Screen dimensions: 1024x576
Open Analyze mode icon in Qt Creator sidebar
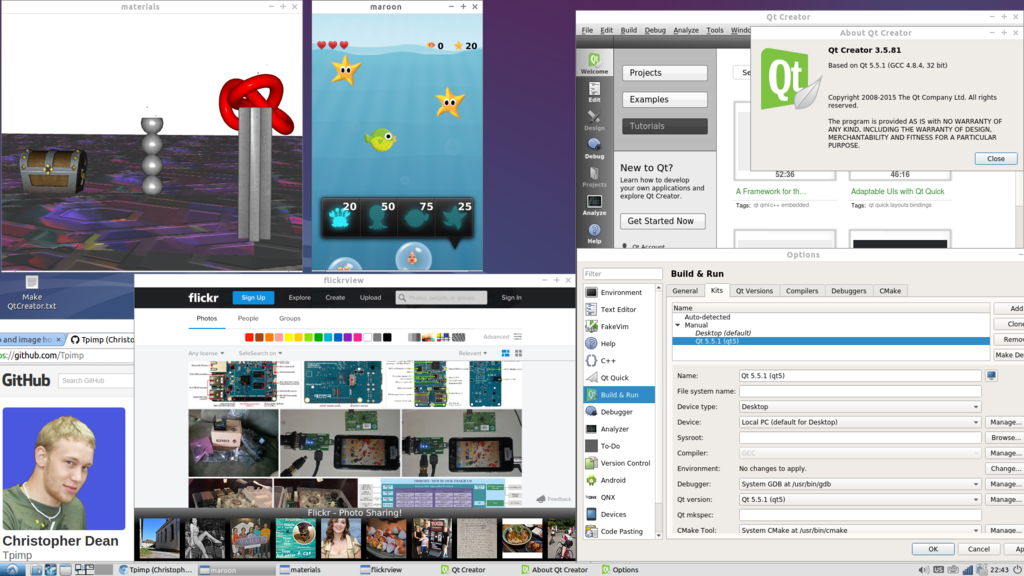click(594, 205)
